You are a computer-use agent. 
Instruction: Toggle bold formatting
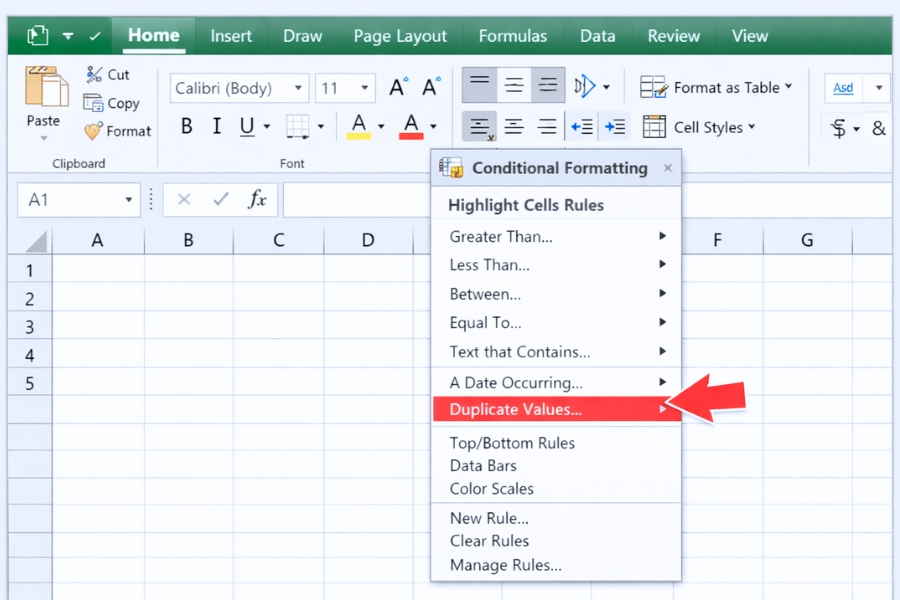tap(186, 127)
